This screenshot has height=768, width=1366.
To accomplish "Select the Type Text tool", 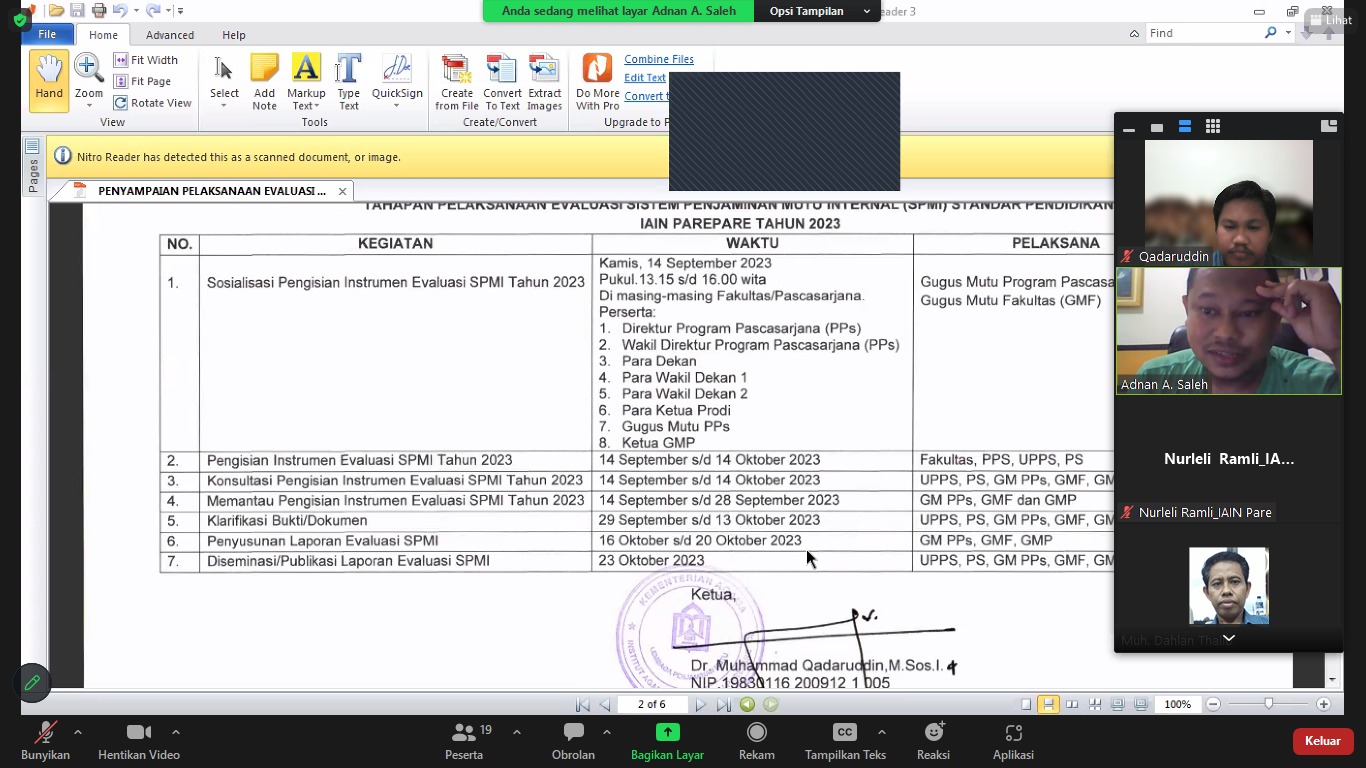I will coord(348,80).
